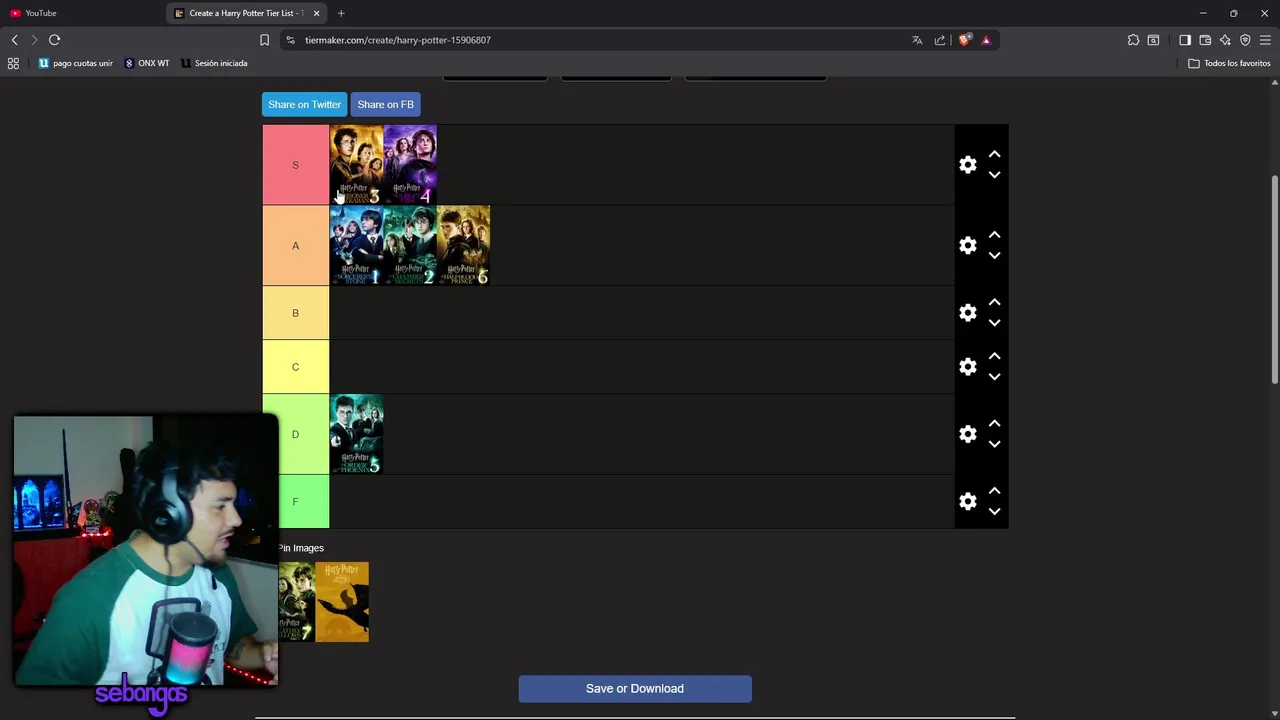The width and height of the screenshot is (1280, 720).
Task: Go forward to the next page
Action: tap(34, 40)
